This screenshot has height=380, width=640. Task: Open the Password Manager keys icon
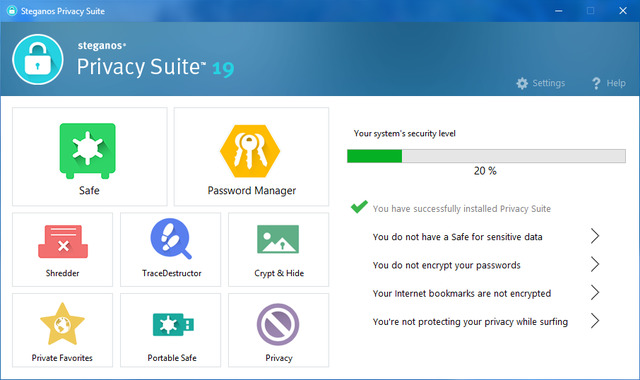pyautogui.click(x=250, y=151)
